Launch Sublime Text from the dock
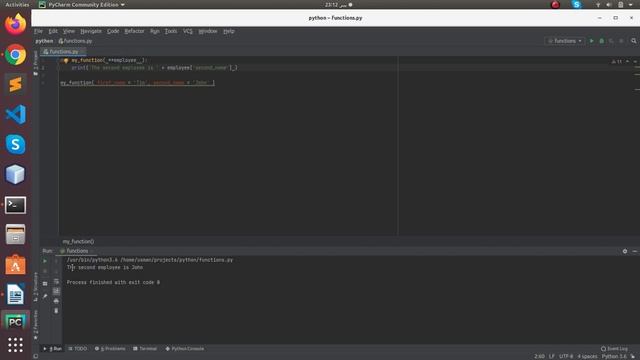The width and height of the screenshot is (640, 360). click(x=16, y=84)
